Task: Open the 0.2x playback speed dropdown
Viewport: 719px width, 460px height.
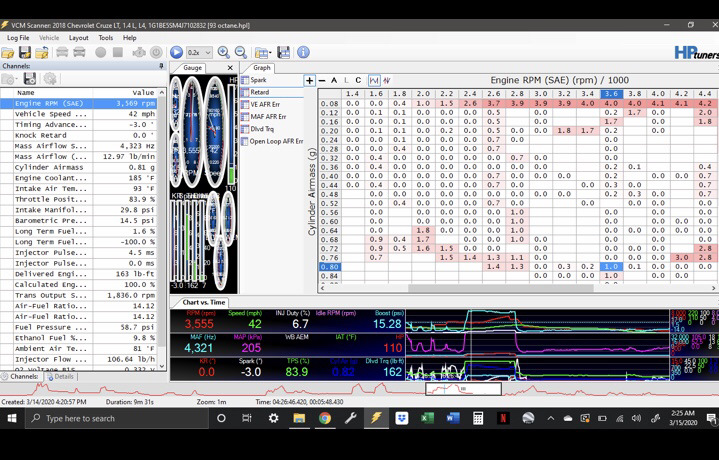Action: click(x=199, y=53)
